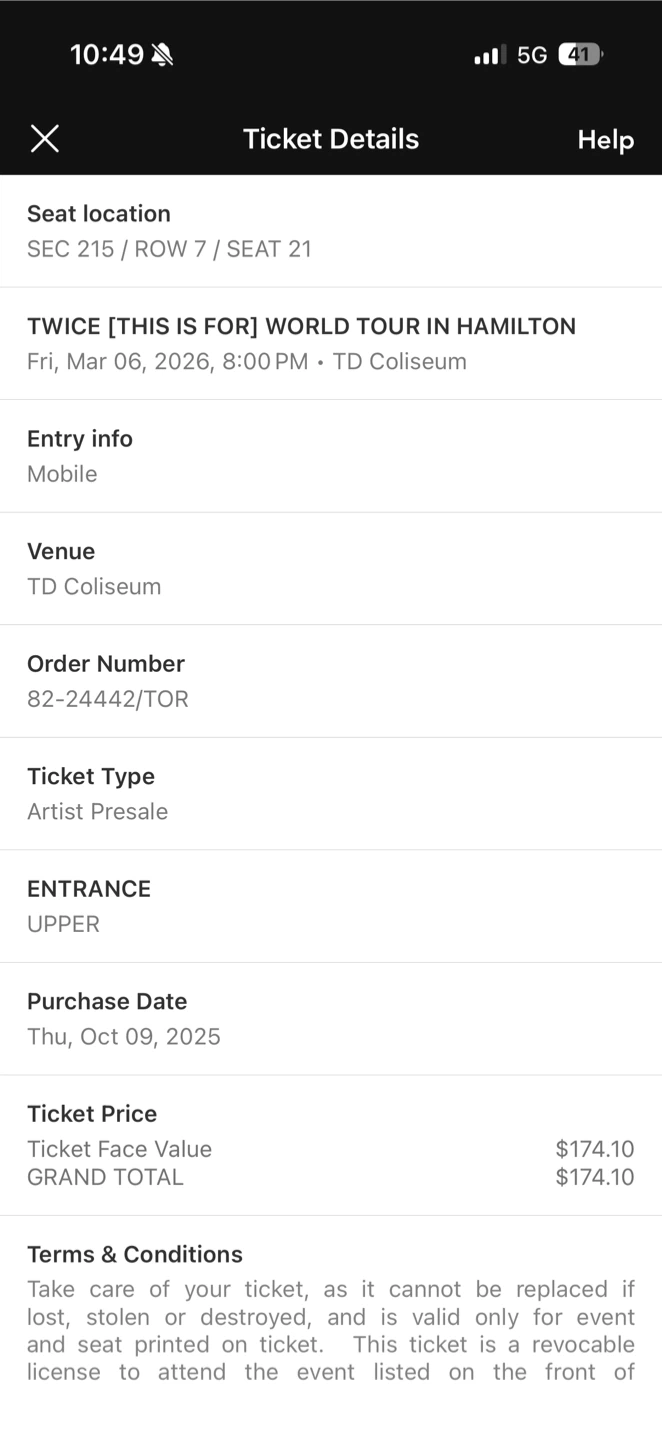The height and width of the screenshot is (1440, 662).
Task: Tap the TWICE world tour event title
Action: 301,326
